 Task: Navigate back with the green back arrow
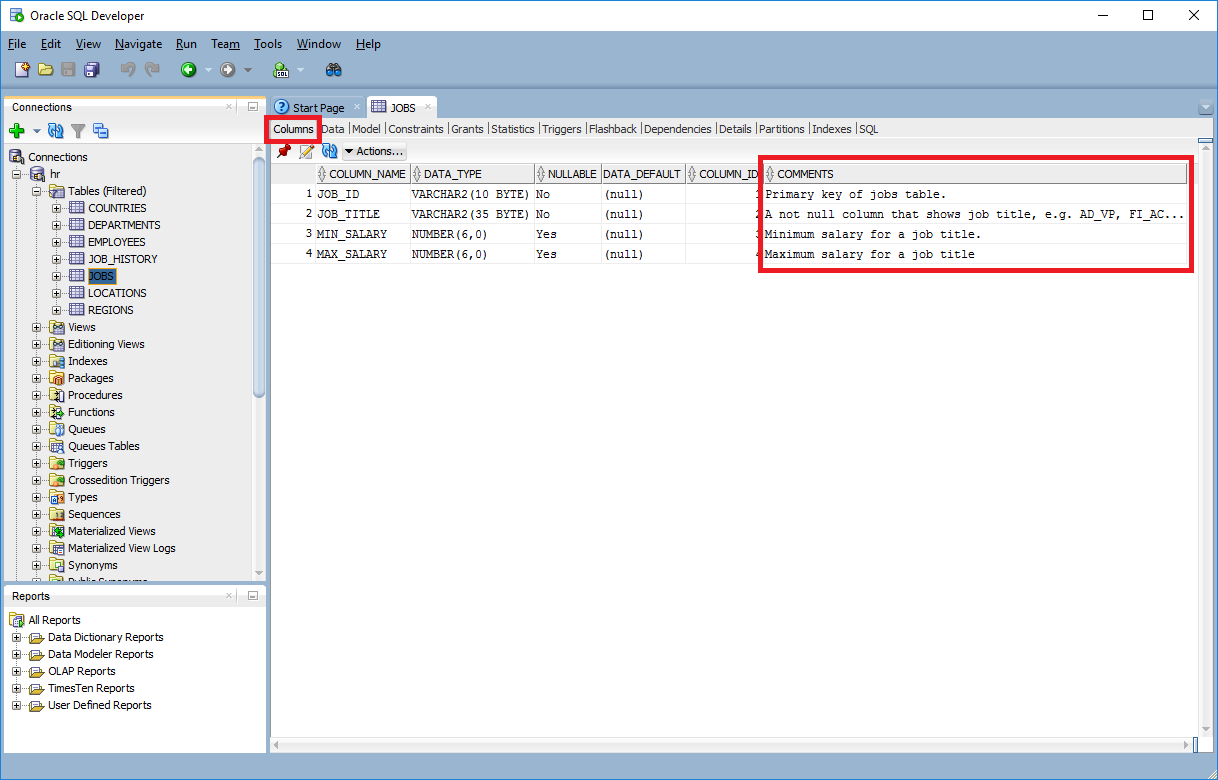click(x=189, y=70)
